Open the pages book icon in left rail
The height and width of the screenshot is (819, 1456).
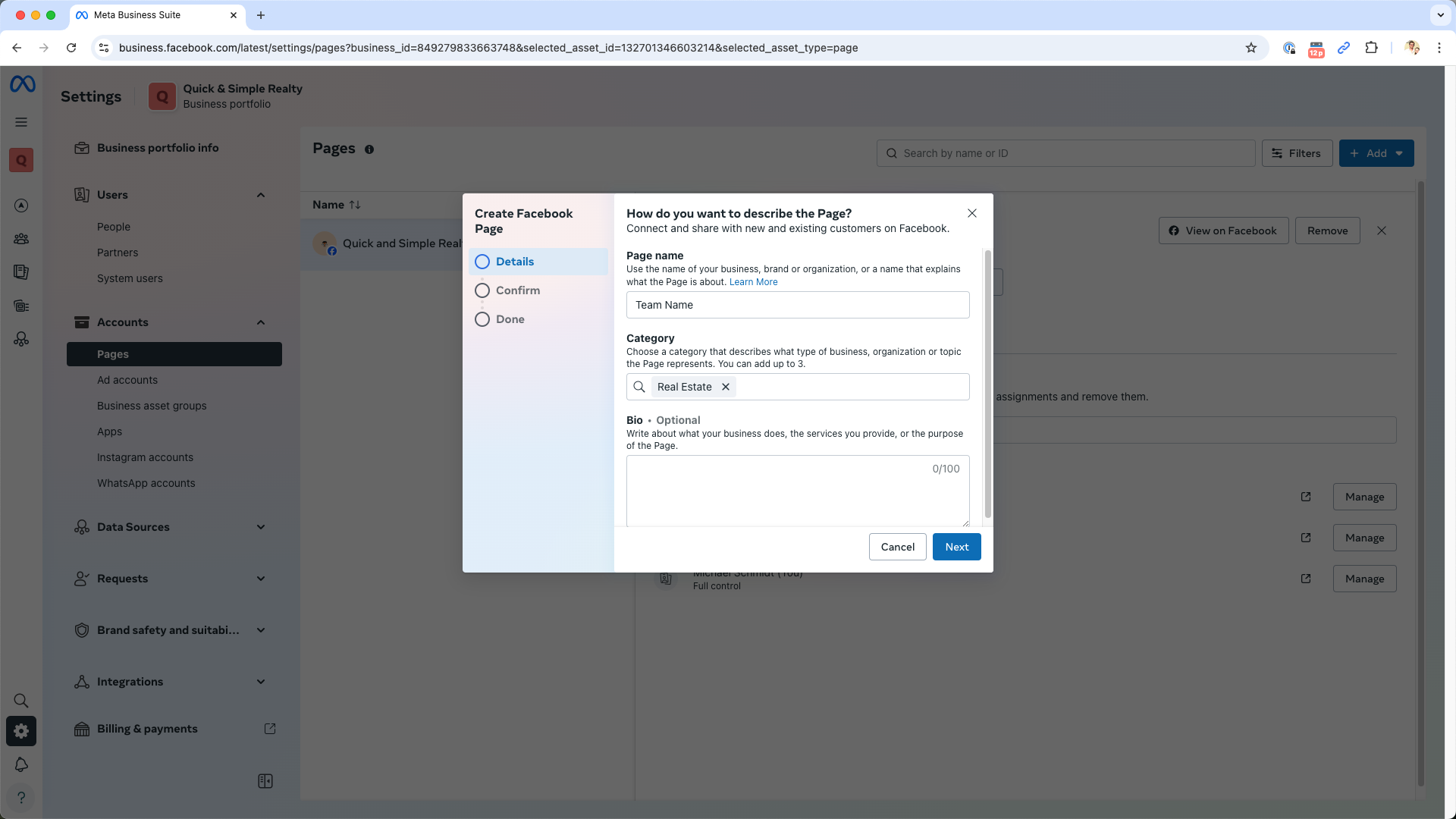(x=21, y=272)
